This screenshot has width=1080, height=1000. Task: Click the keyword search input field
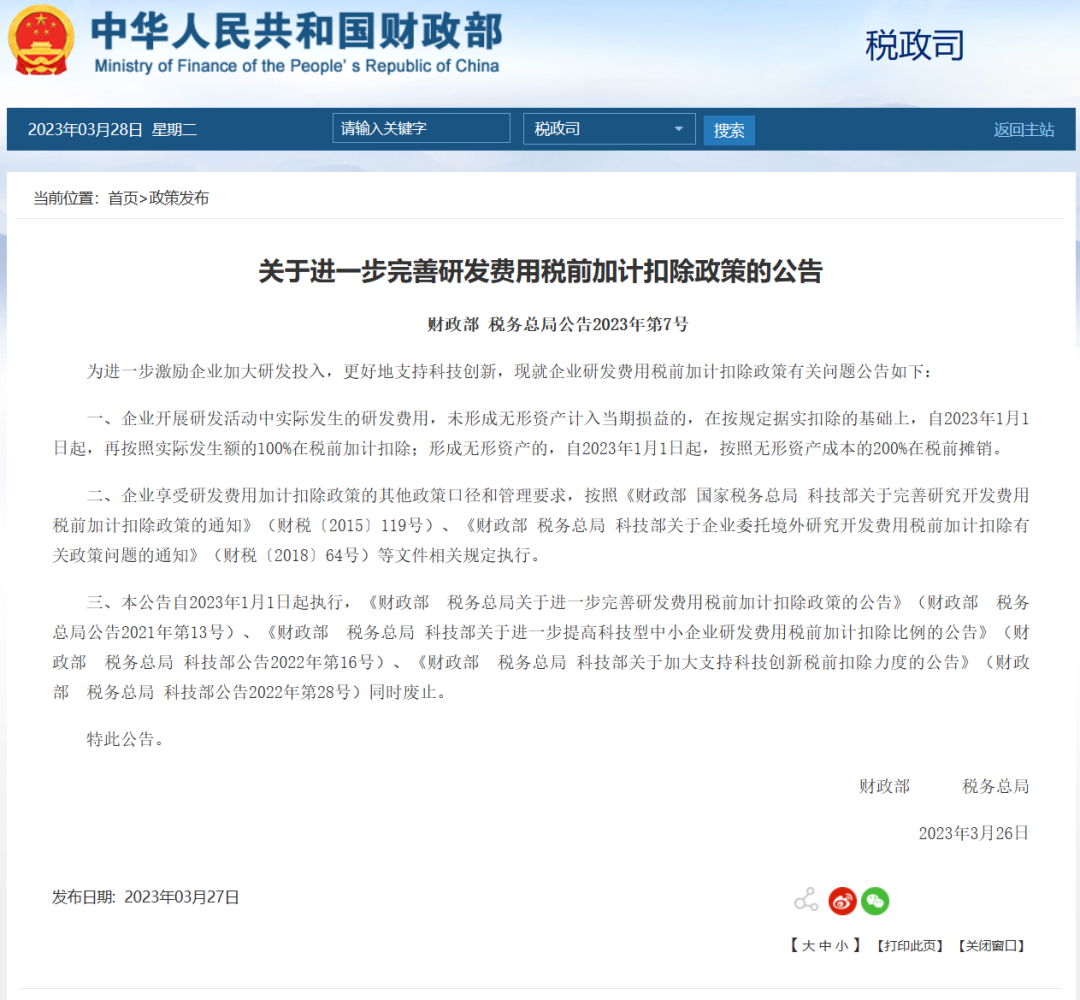point(422,128)
